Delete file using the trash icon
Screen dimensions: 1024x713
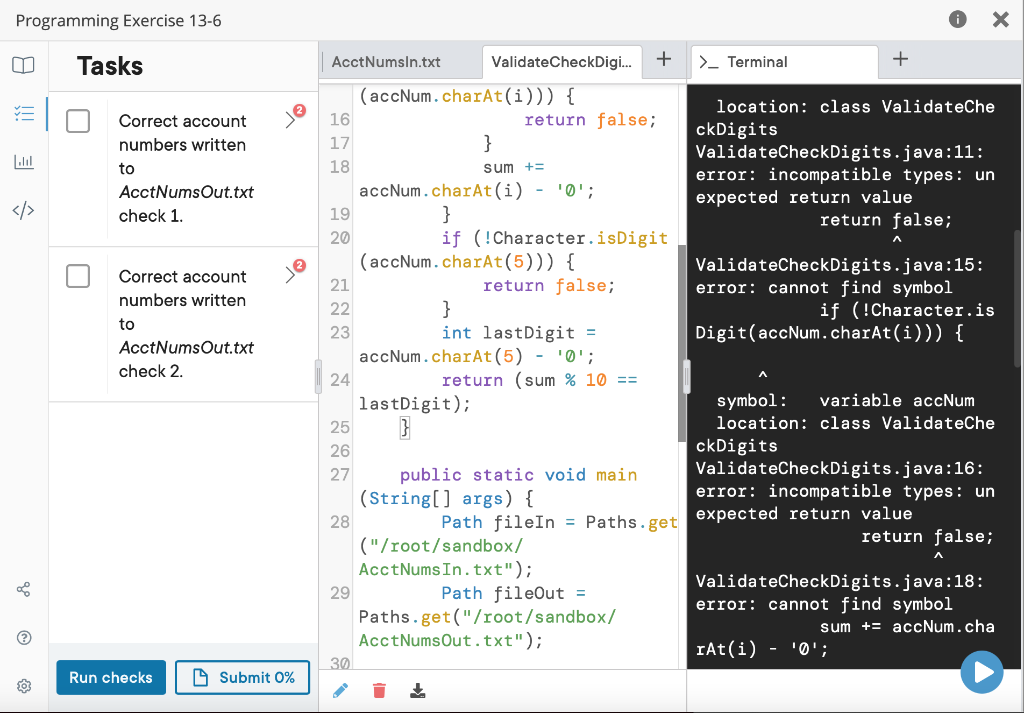[x=378, y=689]
